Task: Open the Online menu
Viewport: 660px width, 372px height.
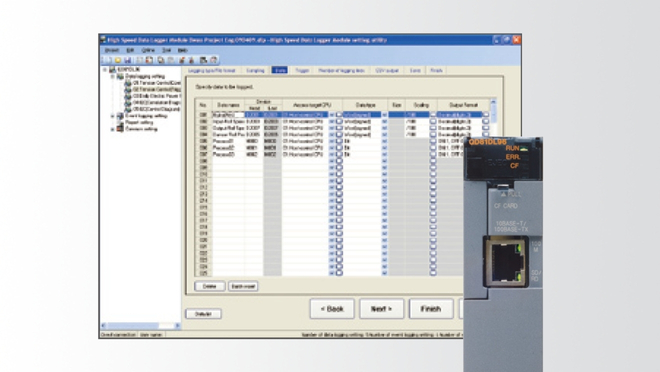Action: pyautogui.click(x=148, y=50)
